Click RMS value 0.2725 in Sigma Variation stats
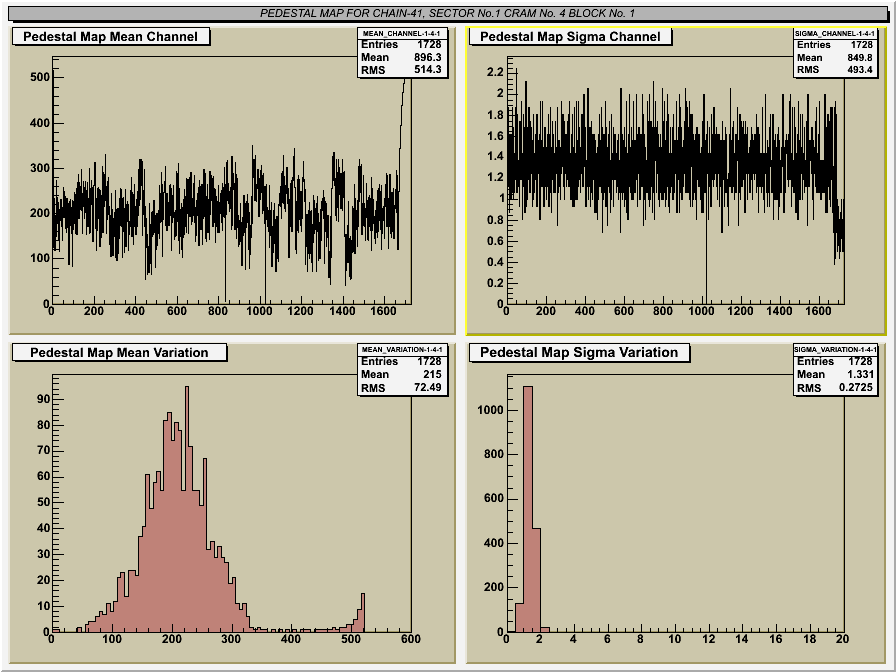896x672 pixels. coord(856,387)
